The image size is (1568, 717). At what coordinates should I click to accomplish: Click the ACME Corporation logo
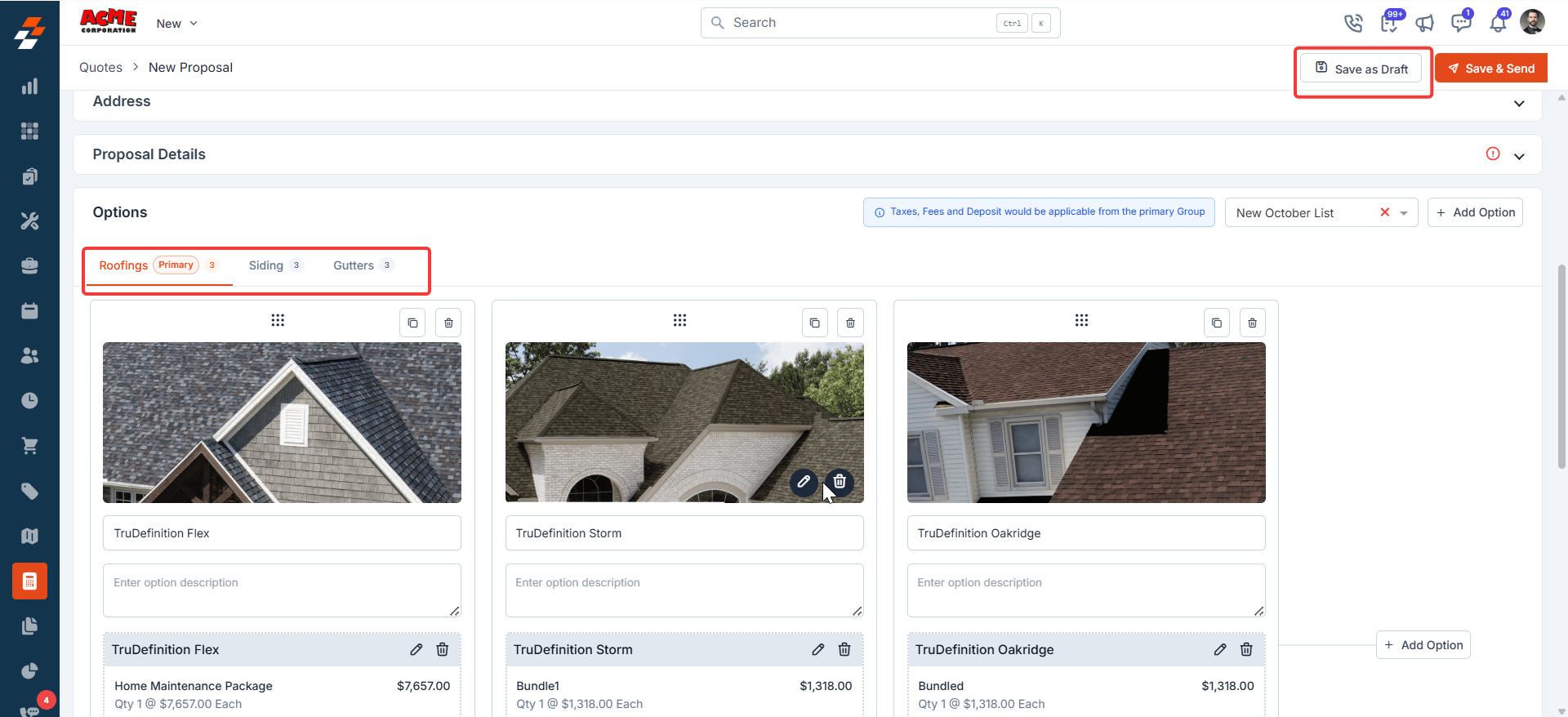[108, 21]
